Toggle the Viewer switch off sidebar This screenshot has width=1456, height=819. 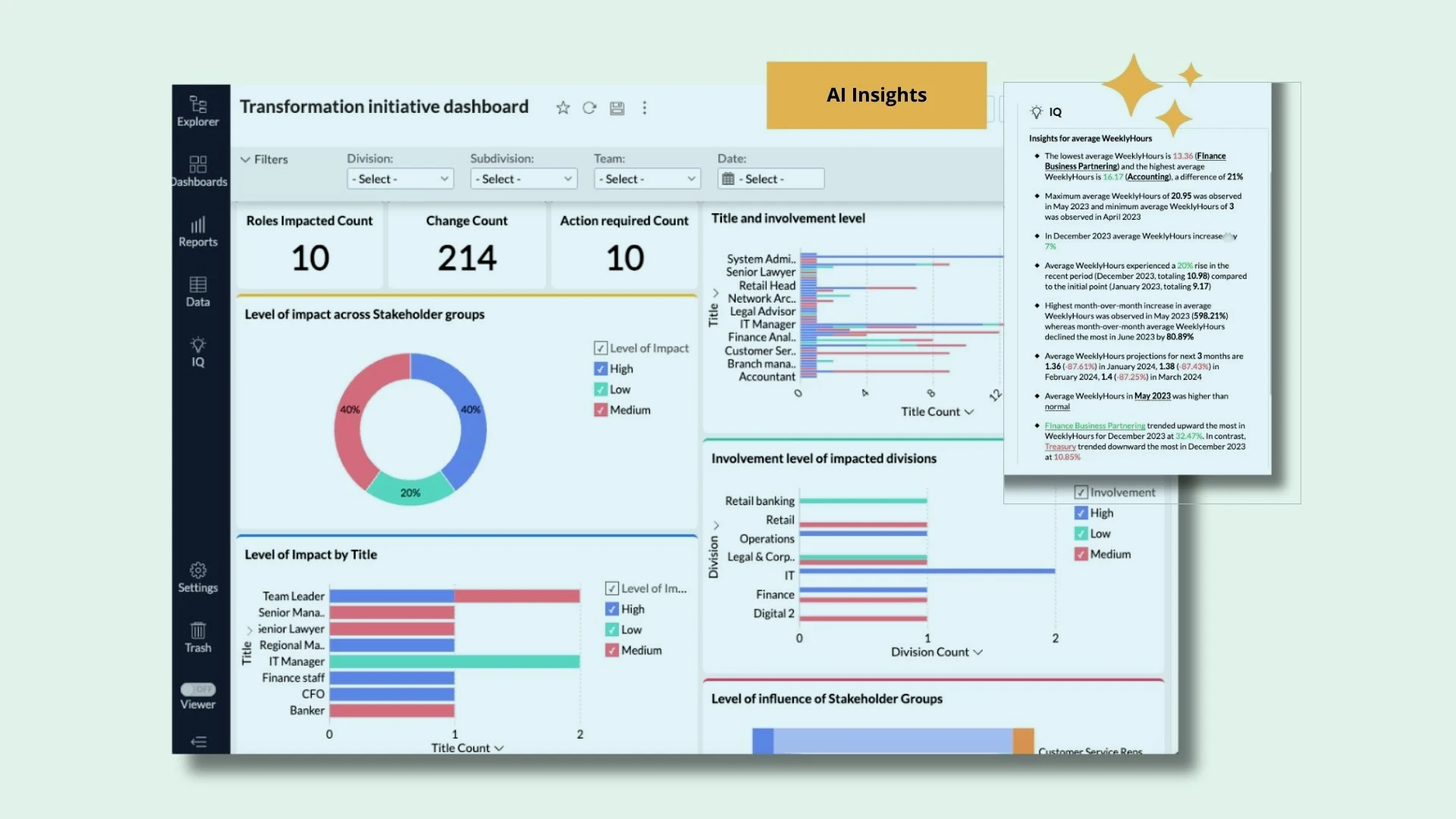point(198,689)
